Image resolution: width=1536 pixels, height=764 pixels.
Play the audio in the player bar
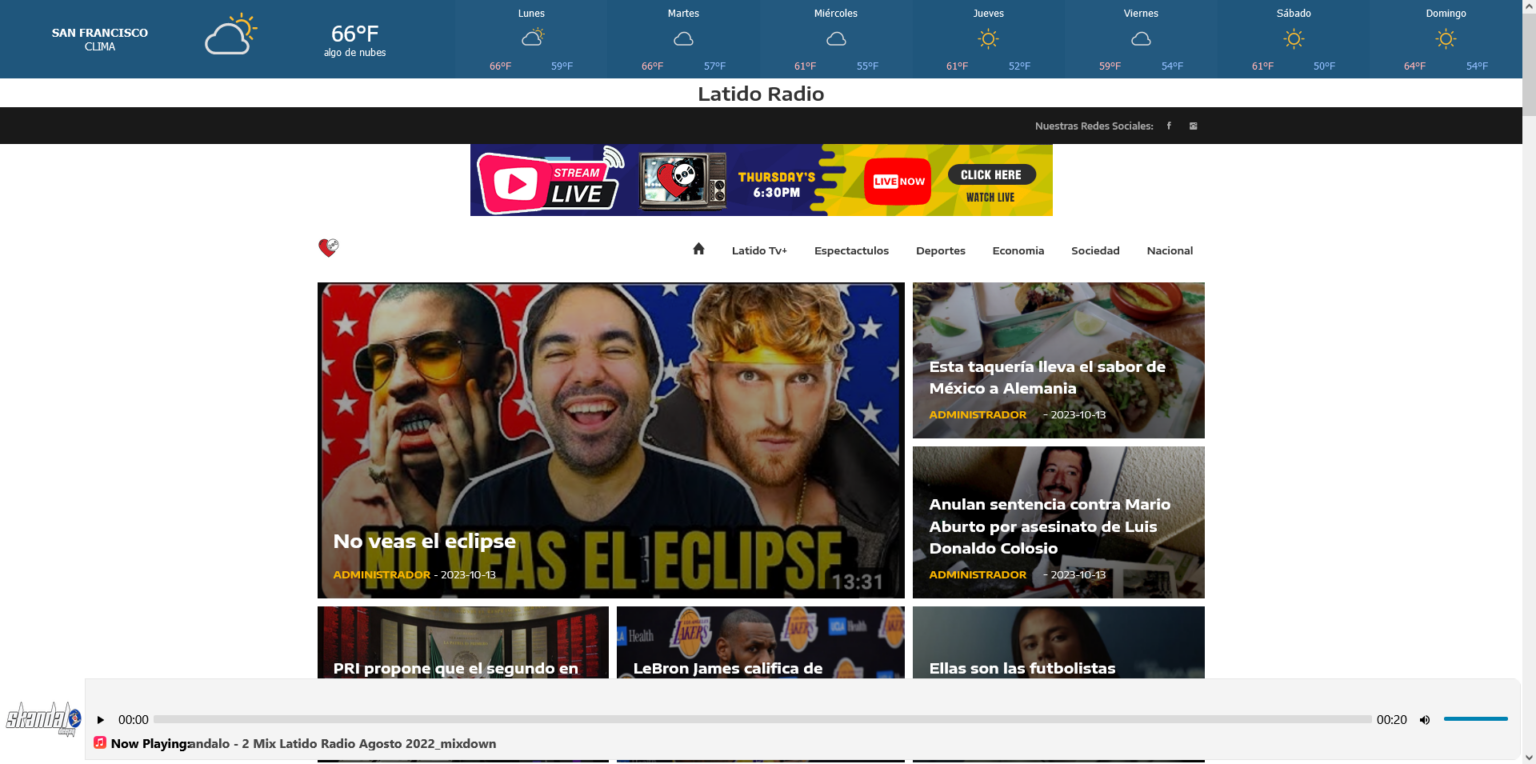(100, 720)
